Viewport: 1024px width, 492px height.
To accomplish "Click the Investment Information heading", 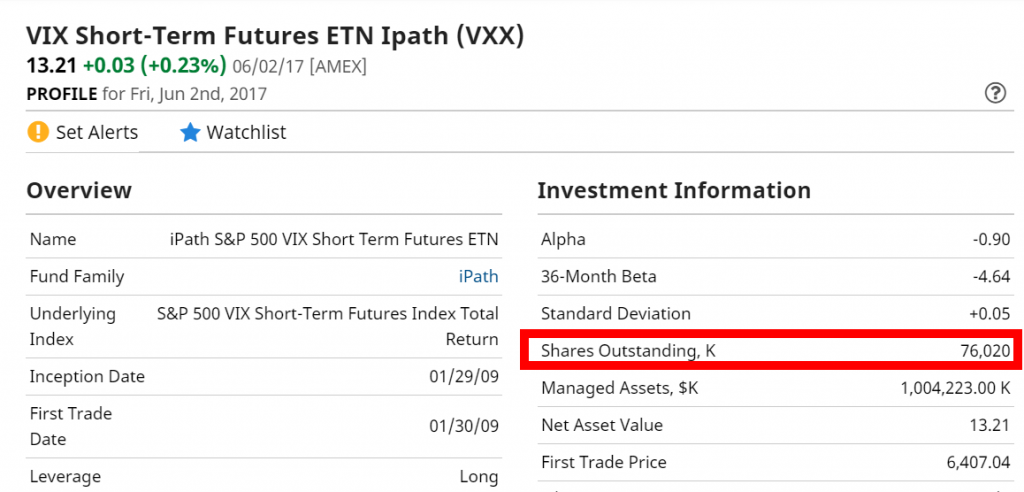I will tap(674, 190).
